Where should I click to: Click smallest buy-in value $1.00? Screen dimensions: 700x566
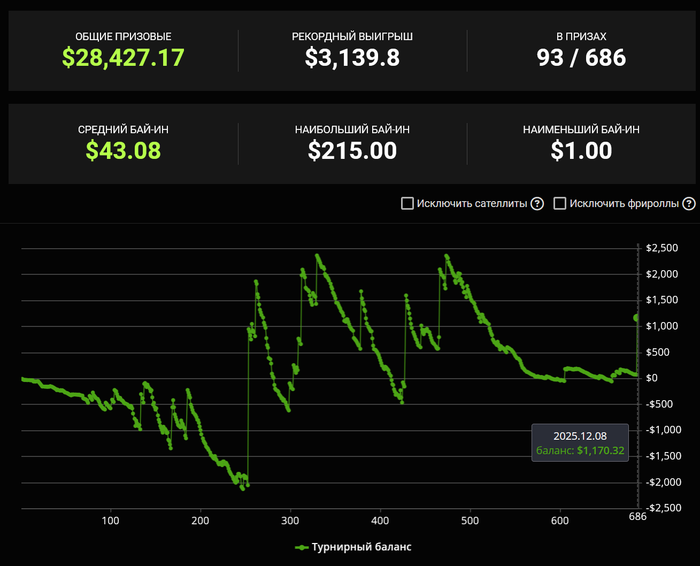tap(581, 150)
